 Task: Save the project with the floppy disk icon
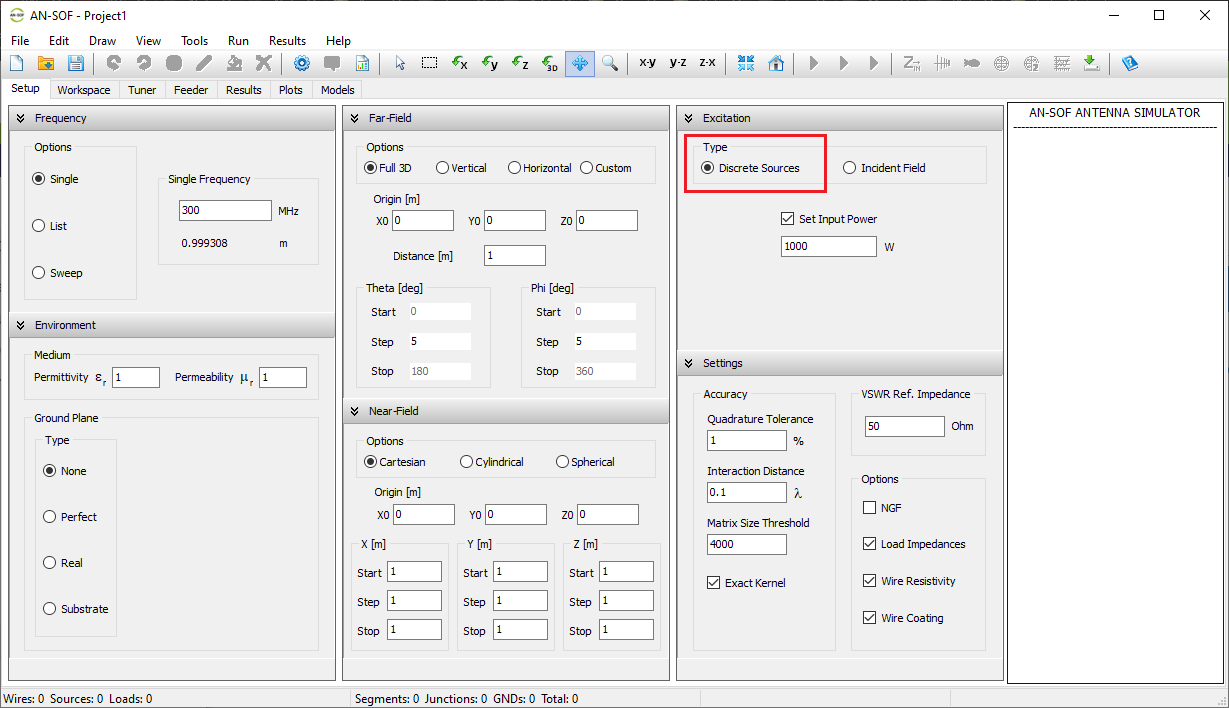76,63
